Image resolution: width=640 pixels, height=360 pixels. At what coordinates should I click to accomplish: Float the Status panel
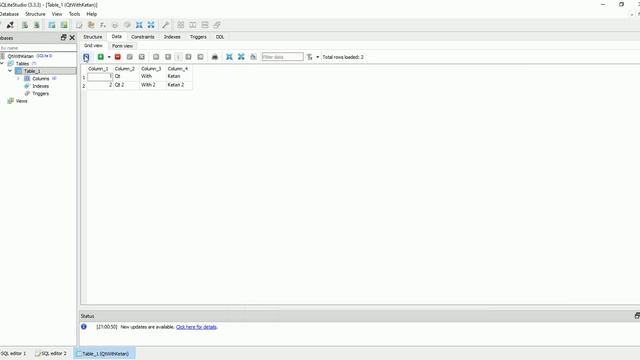[637, 316]
